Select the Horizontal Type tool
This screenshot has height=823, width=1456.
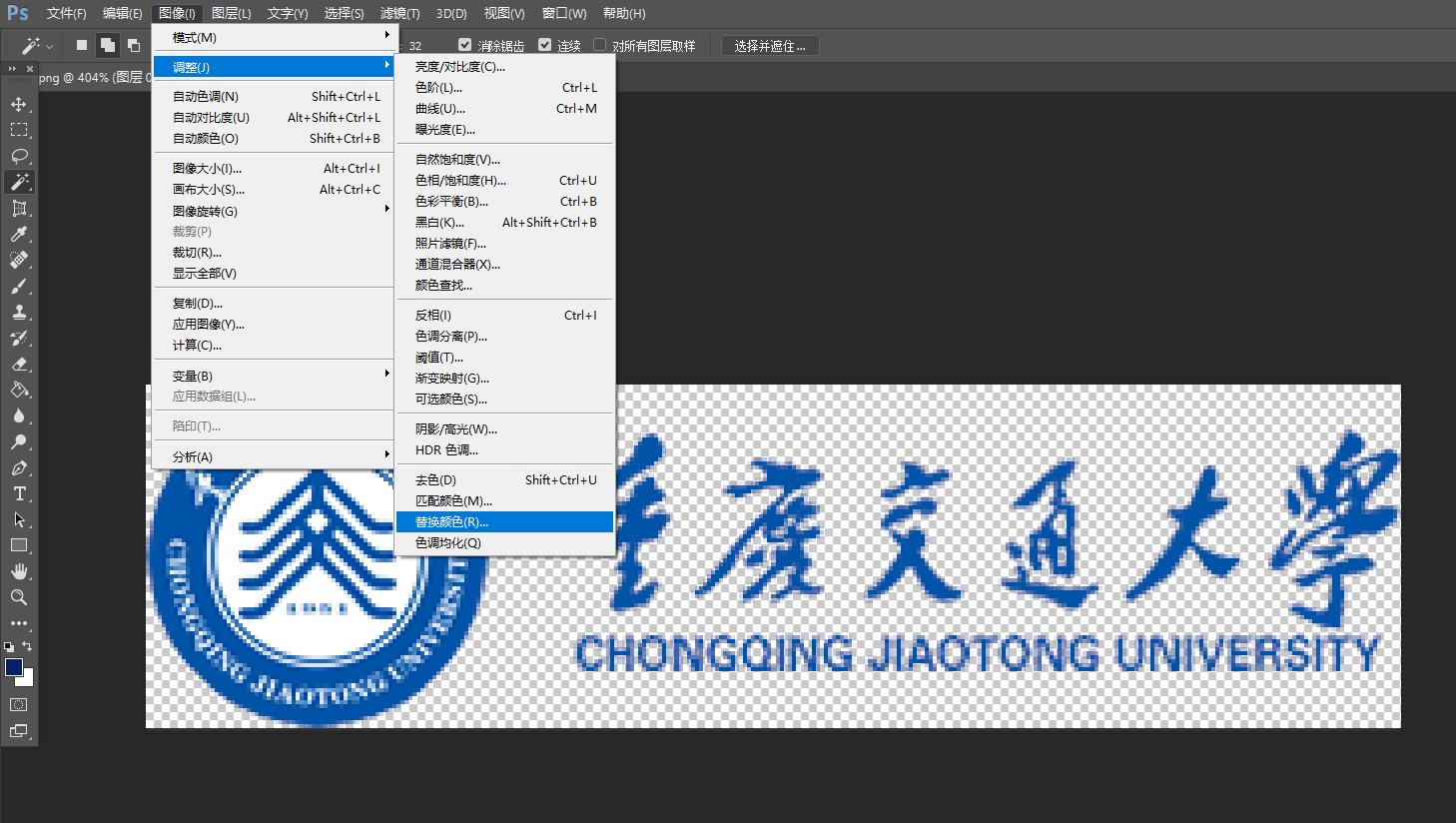[x=19, y=493]
